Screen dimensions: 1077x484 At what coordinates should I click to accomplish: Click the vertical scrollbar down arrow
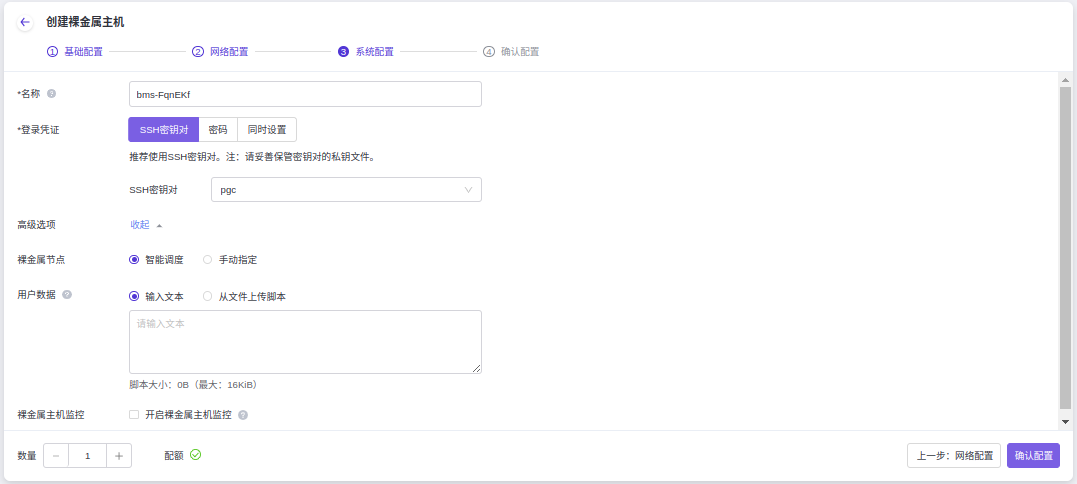pos(1065,422)
